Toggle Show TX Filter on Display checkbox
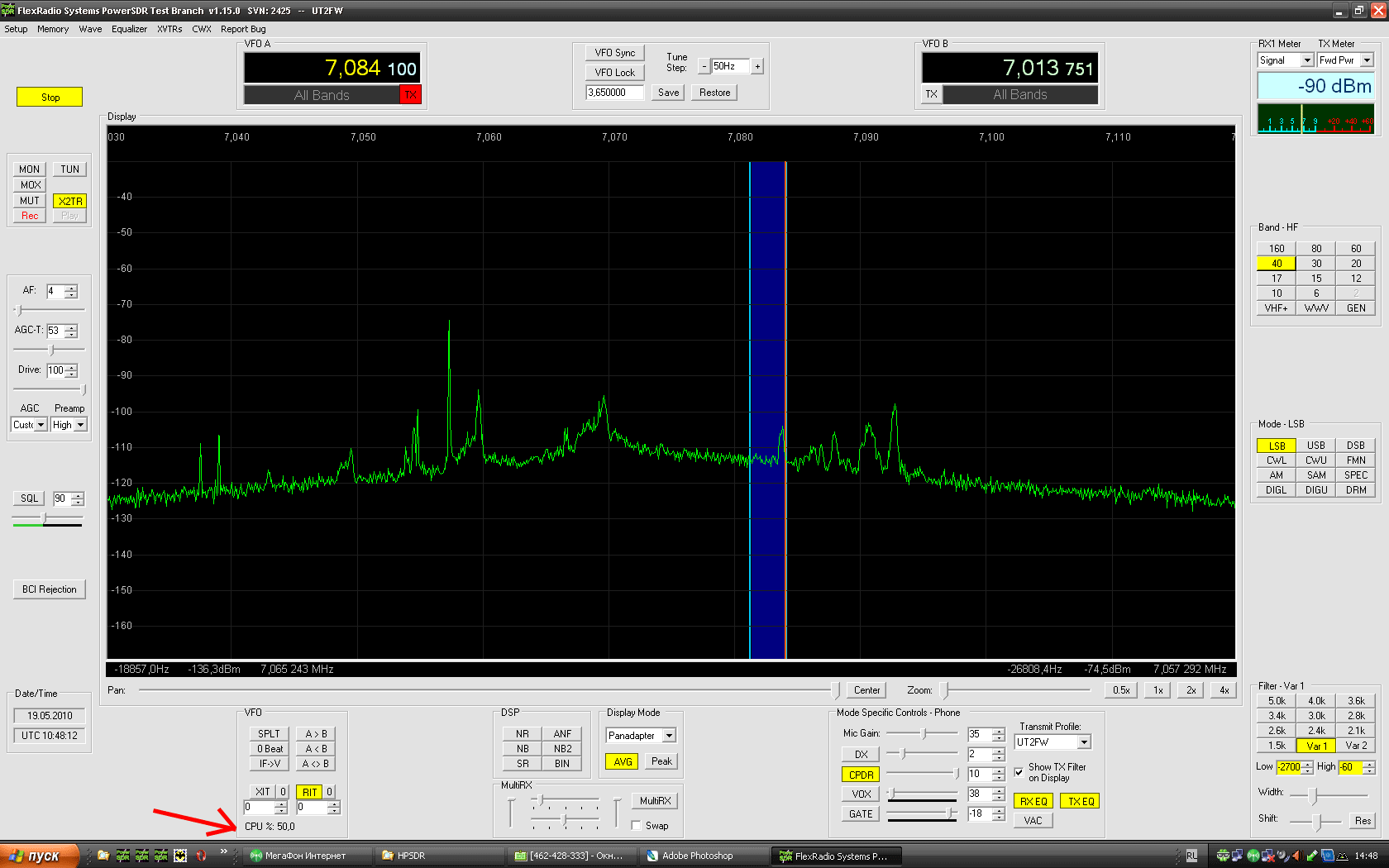Viewport: 1389px width, 868px height. [x=1019, y=772]
